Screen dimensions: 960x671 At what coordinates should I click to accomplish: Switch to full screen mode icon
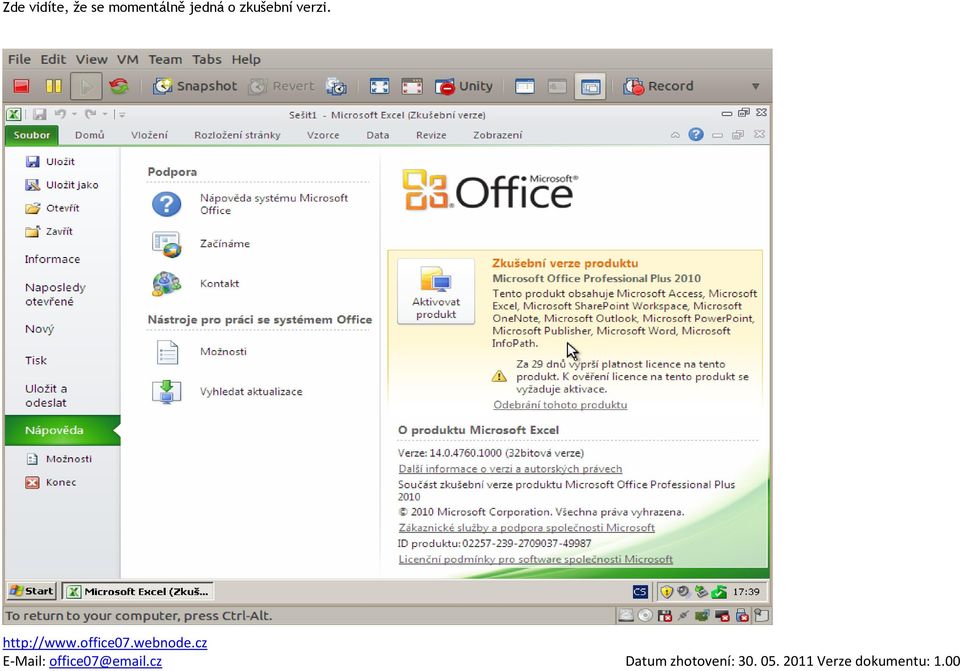[x=380, y=86]
